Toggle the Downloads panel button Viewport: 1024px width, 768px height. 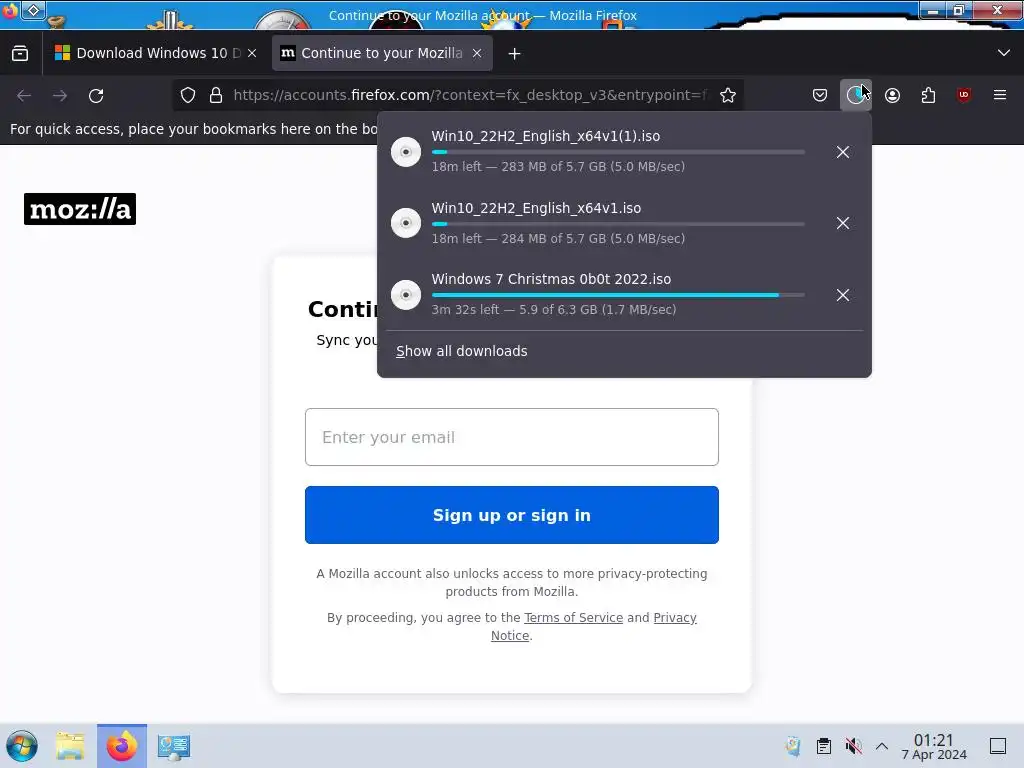click(x=856, y=95)
